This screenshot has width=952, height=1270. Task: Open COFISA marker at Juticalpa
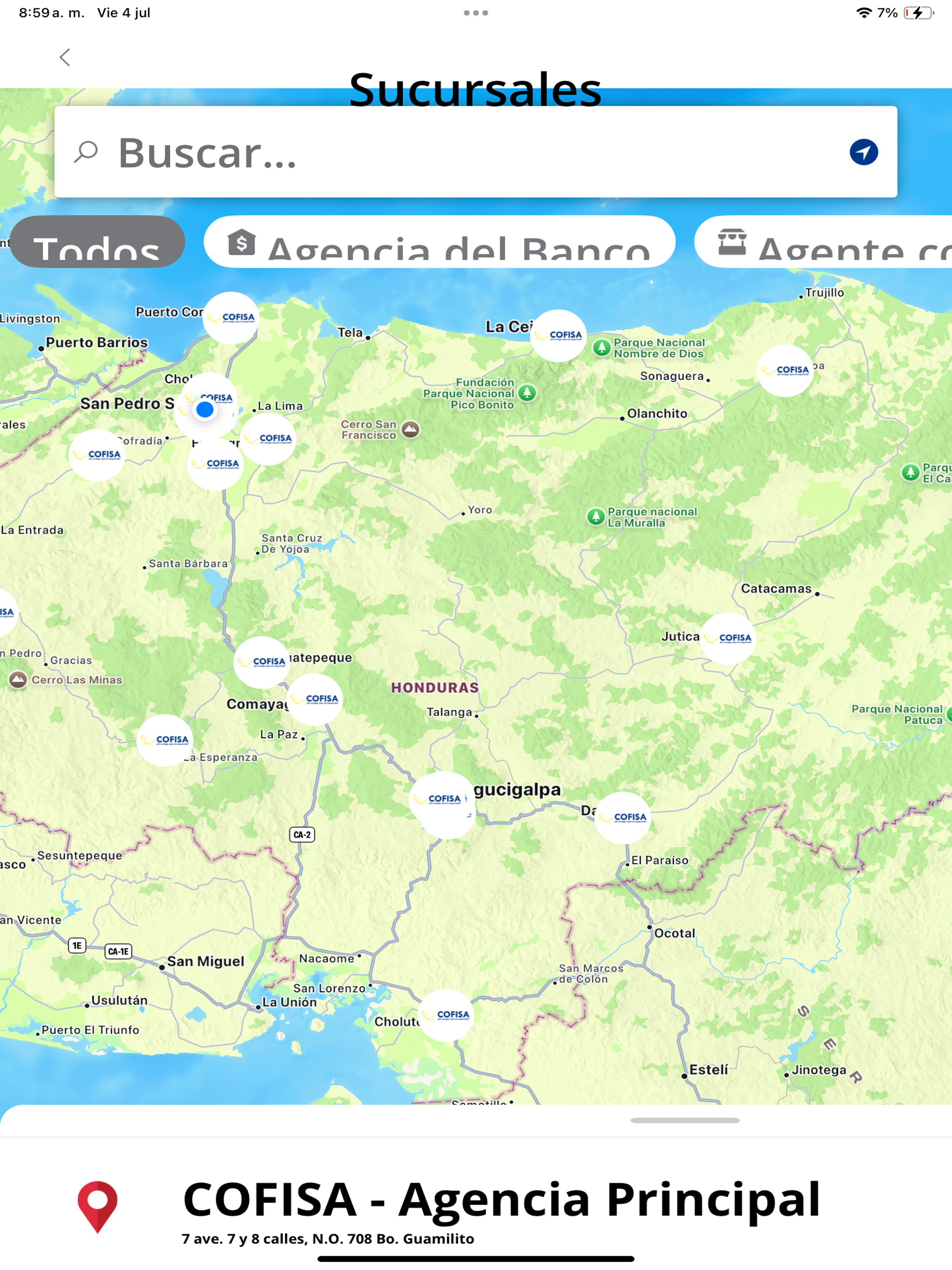click(x=728, y=638)
